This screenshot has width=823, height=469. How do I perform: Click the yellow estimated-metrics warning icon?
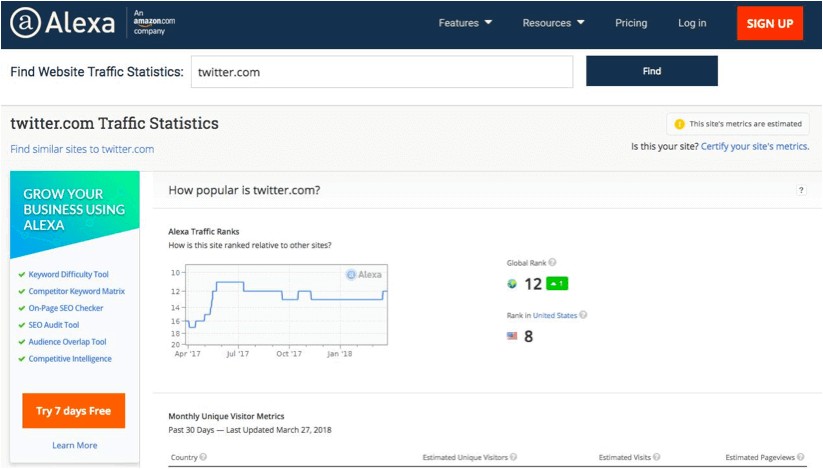pyautogui.click(x=679, y=124)
